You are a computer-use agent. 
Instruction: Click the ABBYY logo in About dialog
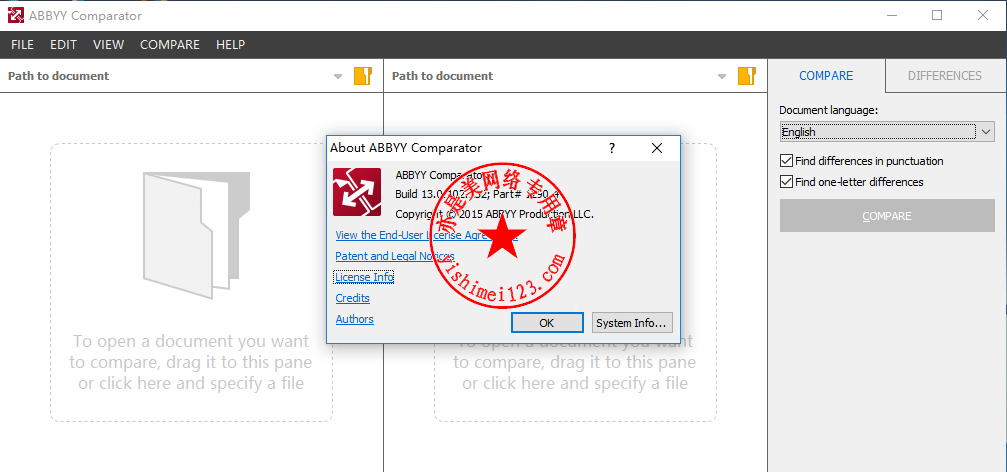pos(357,192)
